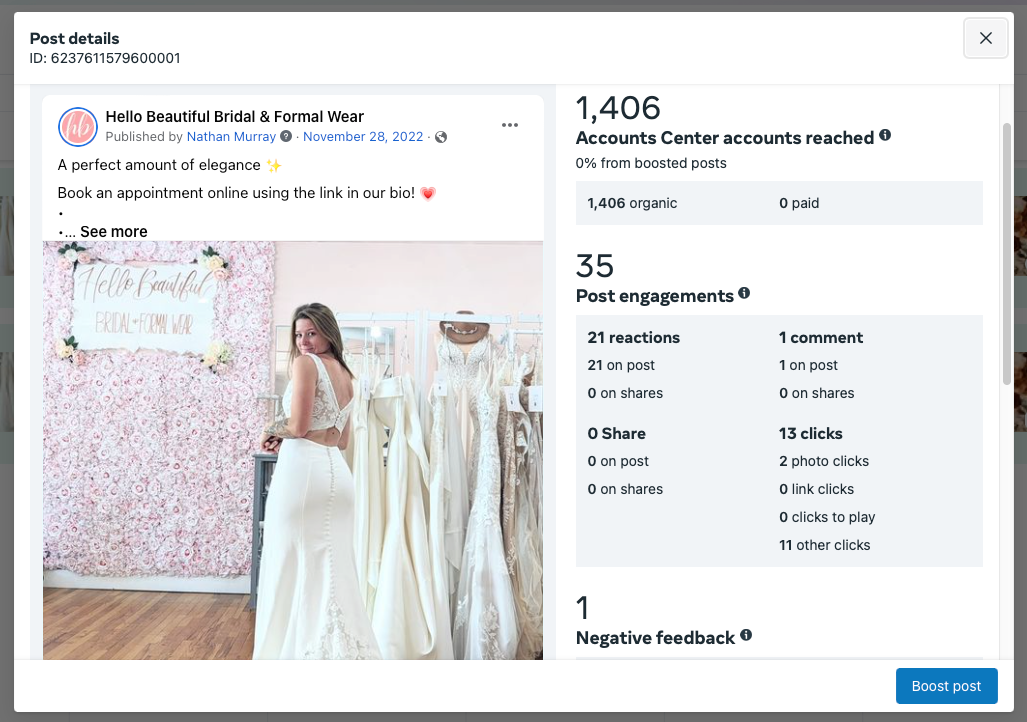Image resolution: width=1027 pixels, height=722 pixels.
Task: Select '0% from boosted posts' text
Action: coord(651,163)
